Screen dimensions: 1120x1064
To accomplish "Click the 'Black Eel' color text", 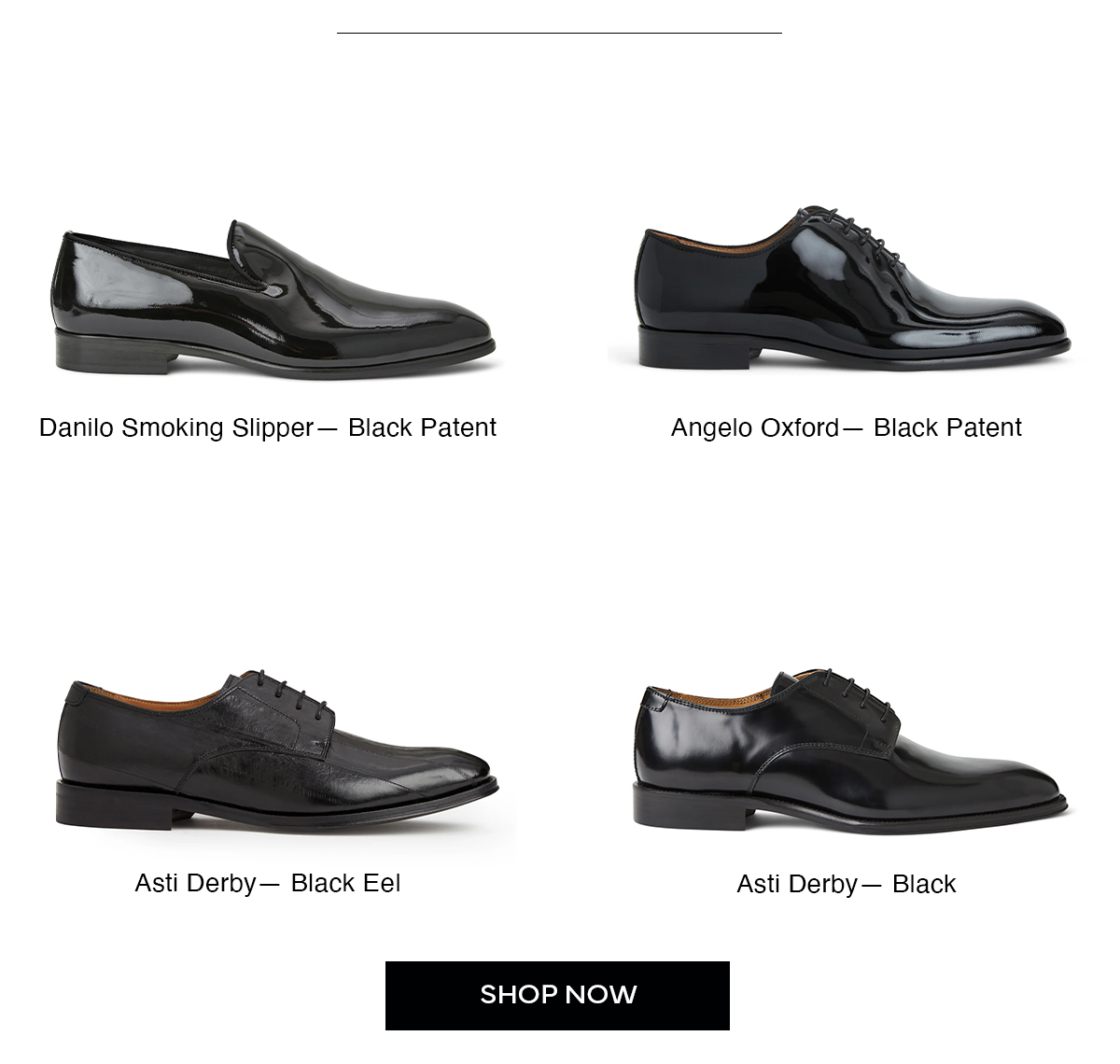I will [x=345, y=883].
